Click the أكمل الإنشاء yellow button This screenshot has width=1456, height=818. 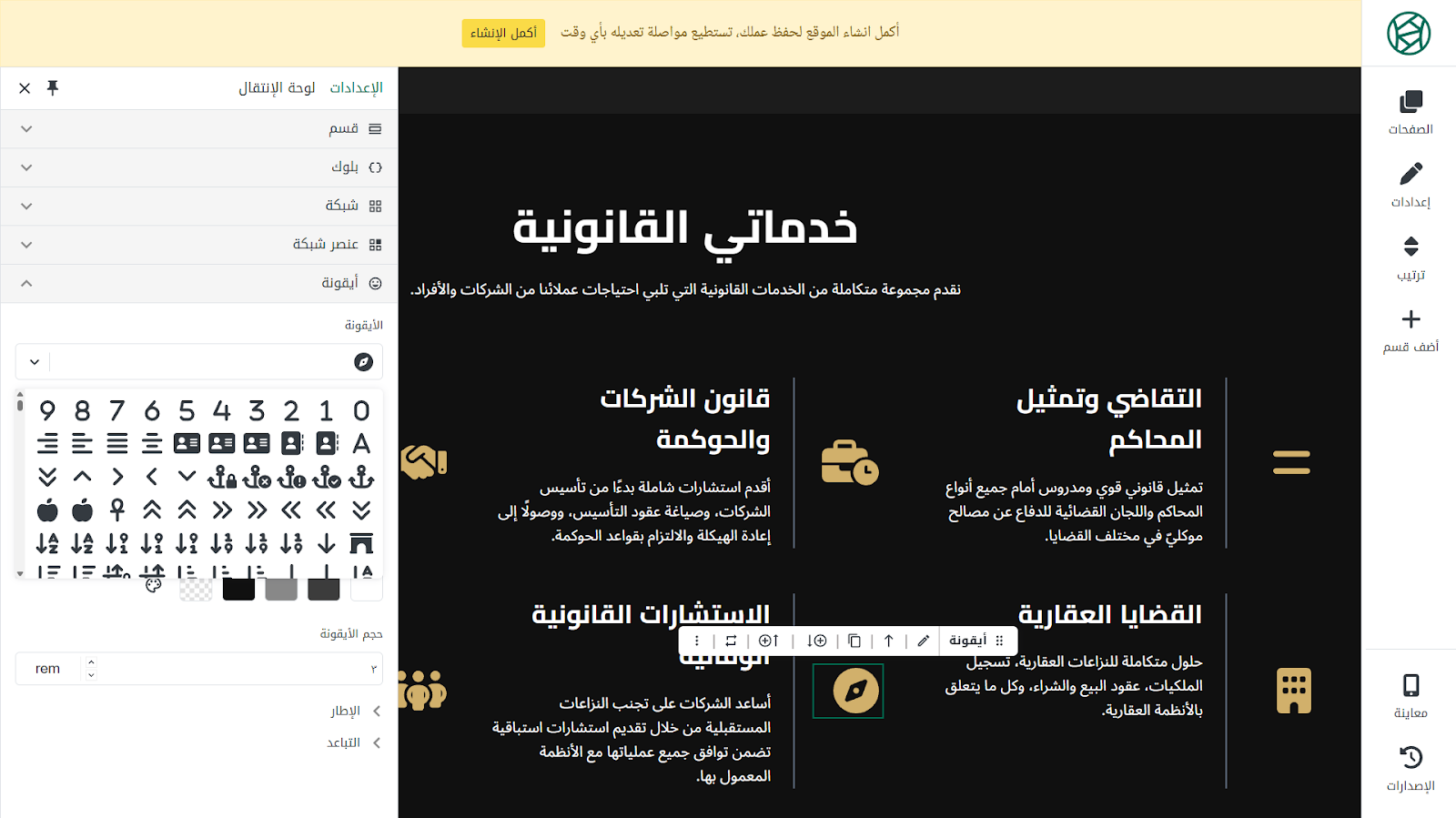[x=502, y=33]
